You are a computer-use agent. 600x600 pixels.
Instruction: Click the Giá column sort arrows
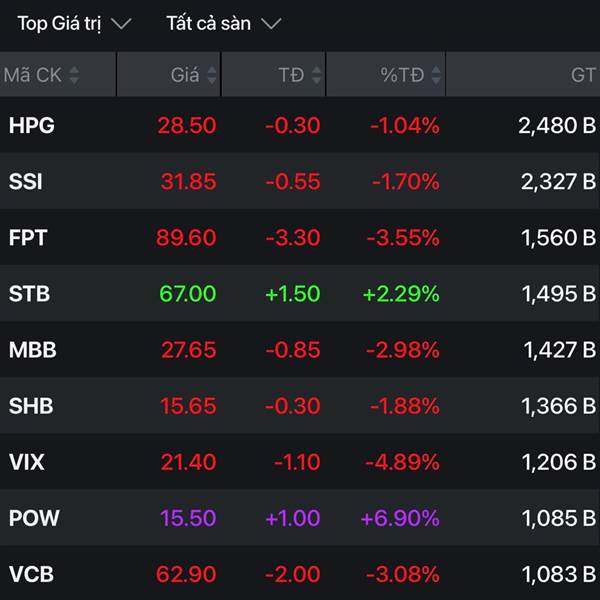(x=212, y=75)
